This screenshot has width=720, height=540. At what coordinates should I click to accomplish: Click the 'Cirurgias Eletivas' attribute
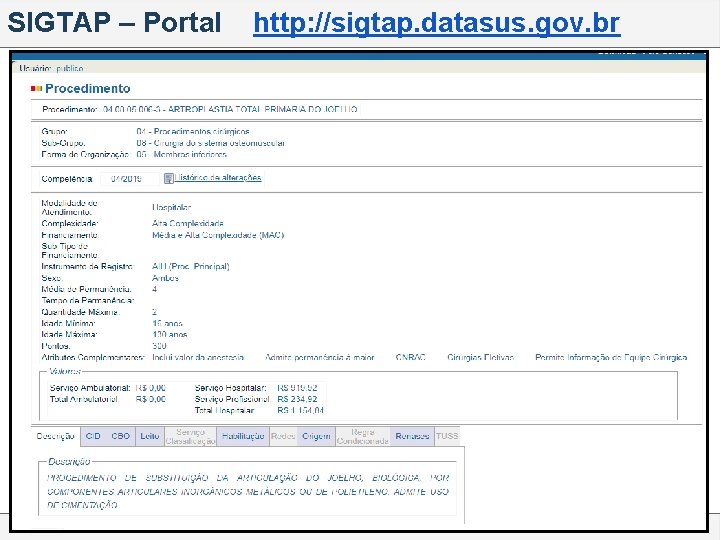pos(480,357)
